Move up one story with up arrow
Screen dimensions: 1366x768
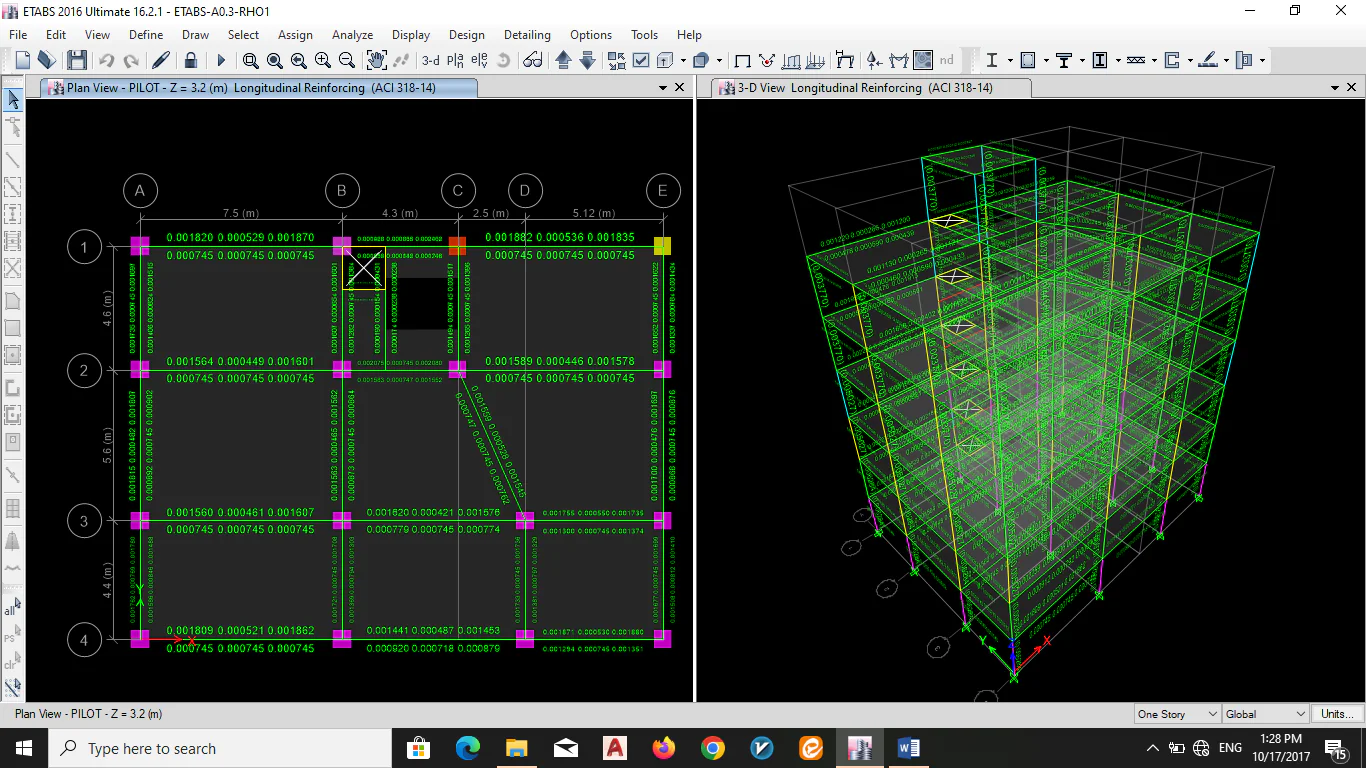(563, 60)
